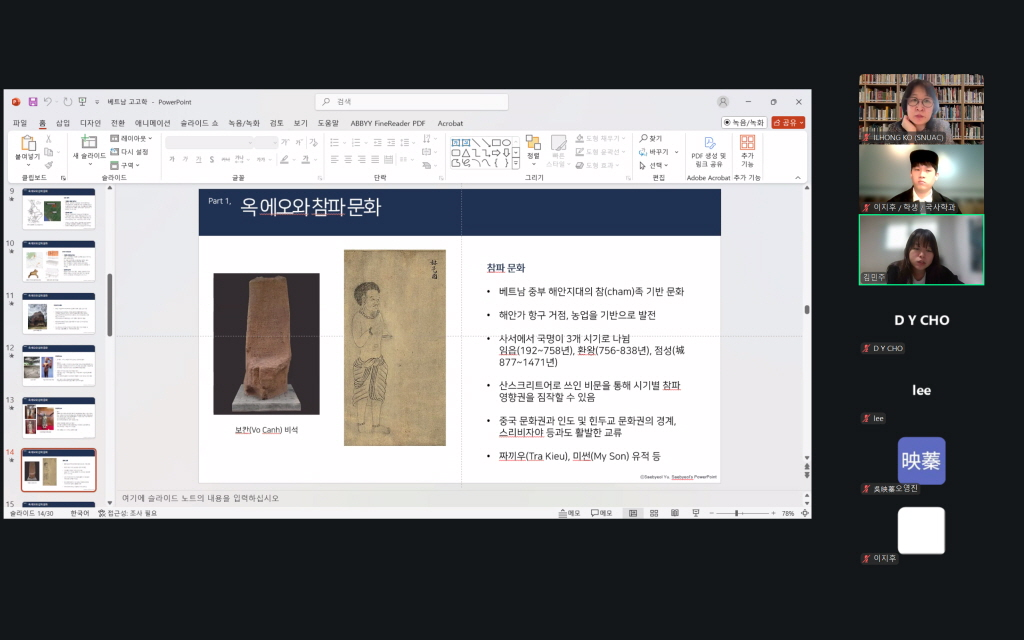Select slide 11 thumbnail
This screenshot has height=640, width=1024.
(x=59, y=313)
